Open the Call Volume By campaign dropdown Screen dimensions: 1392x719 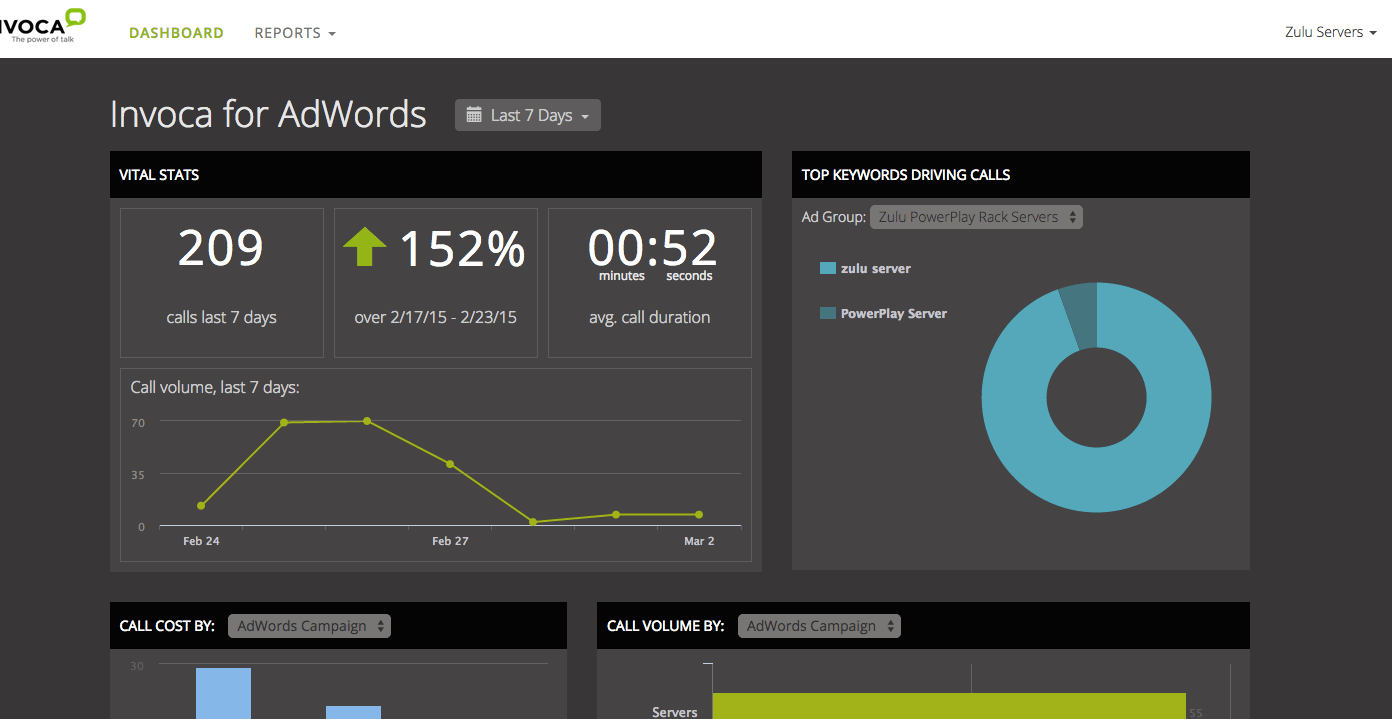click(x=819, y=626)
